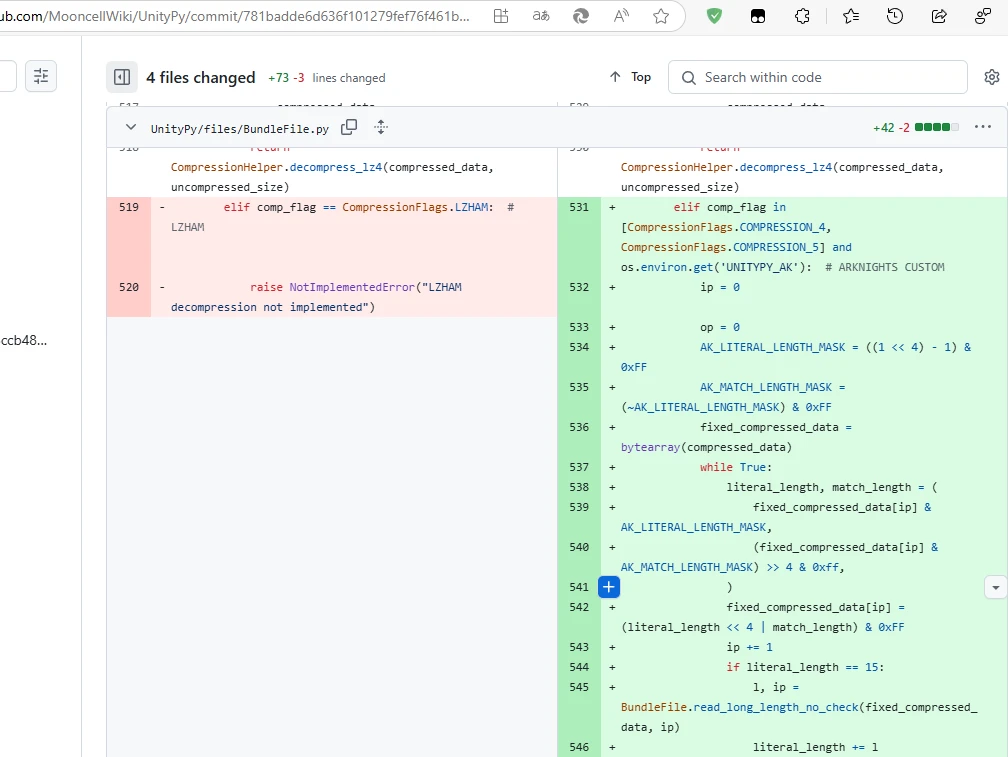Click the 'op = 0' code line
This screenshot has height=757, width=1008.
720,327
